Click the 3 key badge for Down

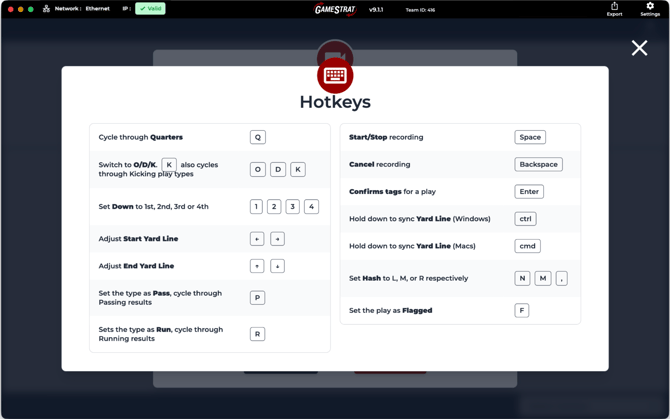[x=292, y=207]
